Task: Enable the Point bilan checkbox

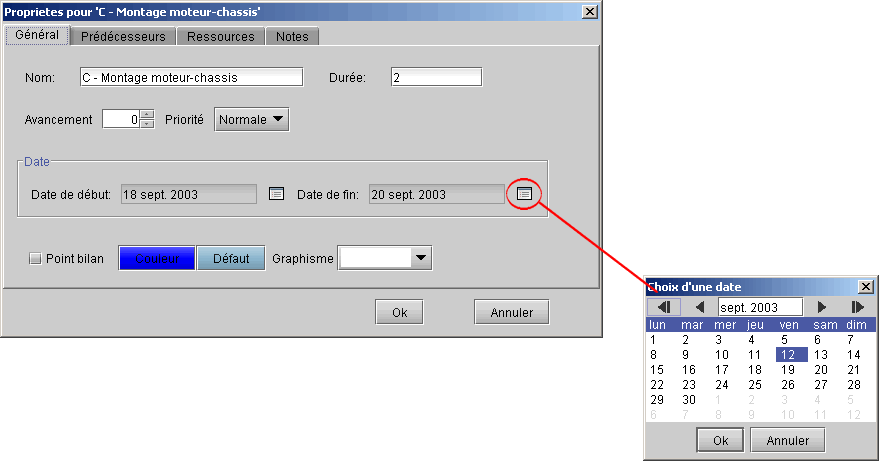Action: coord(36,259)
